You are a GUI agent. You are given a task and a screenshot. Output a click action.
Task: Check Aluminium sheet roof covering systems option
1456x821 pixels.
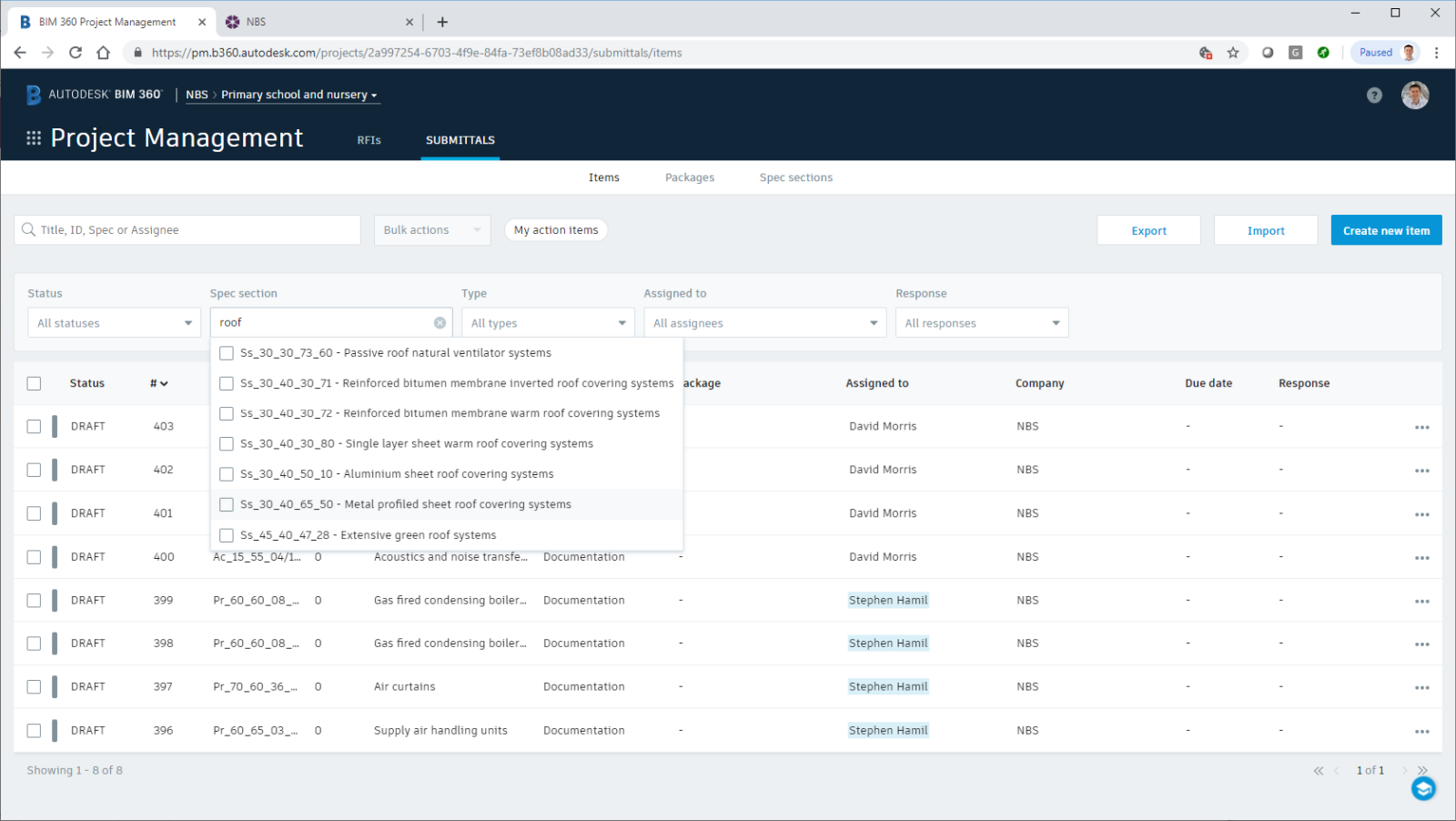[x=227, y=474]
